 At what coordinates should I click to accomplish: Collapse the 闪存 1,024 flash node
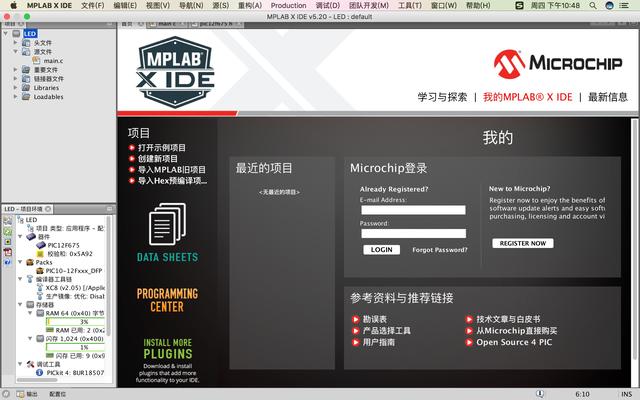point(30,338)
